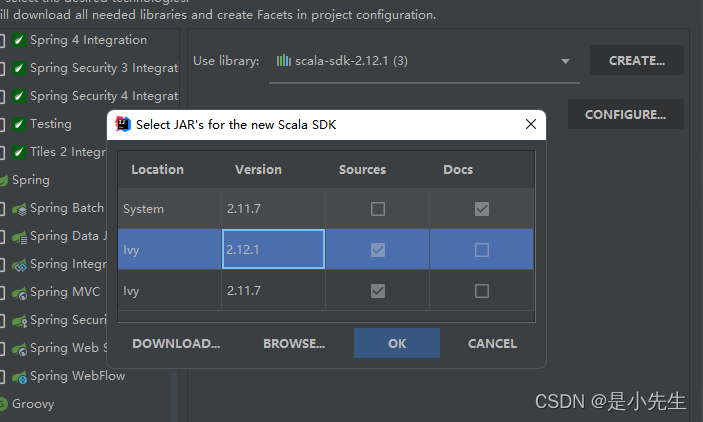This screenshot has height=422, width=703.
Task: Click the Spring leaf icon
Action: click(3, 180)
